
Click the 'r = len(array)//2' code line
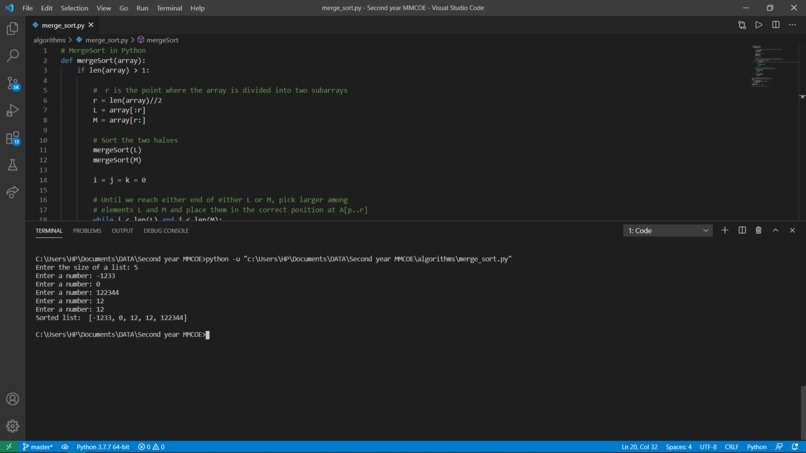point(127,100)
